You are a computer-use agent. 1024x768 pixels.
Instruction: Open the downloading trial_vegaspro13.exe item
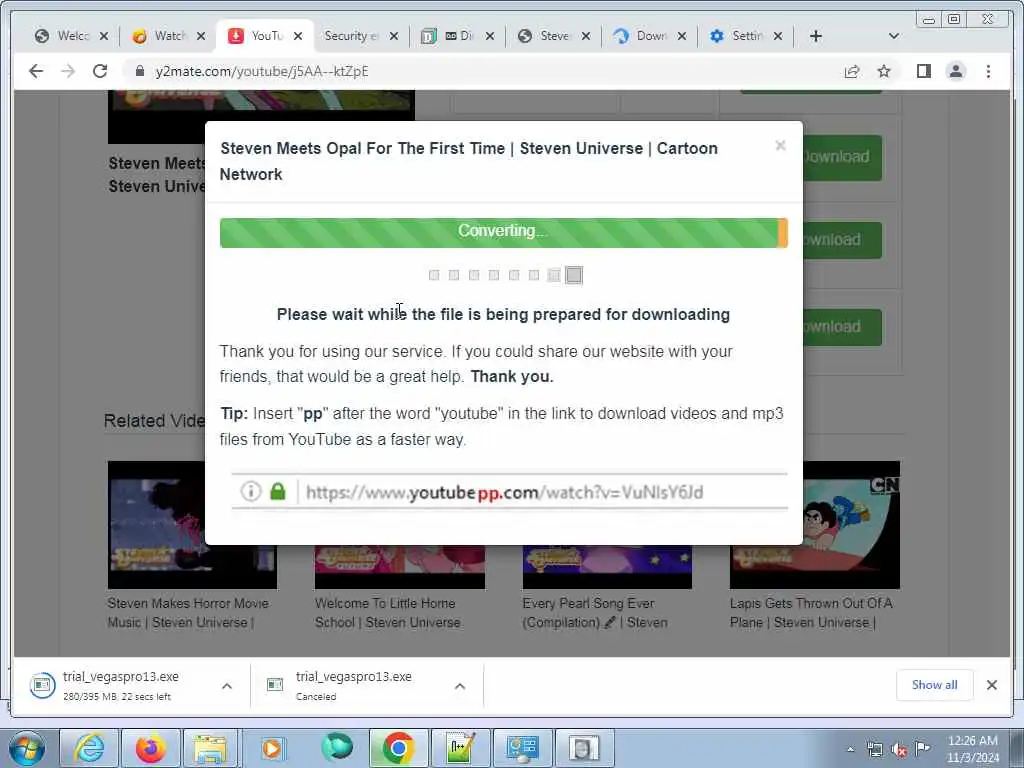[x=120, y=685]
